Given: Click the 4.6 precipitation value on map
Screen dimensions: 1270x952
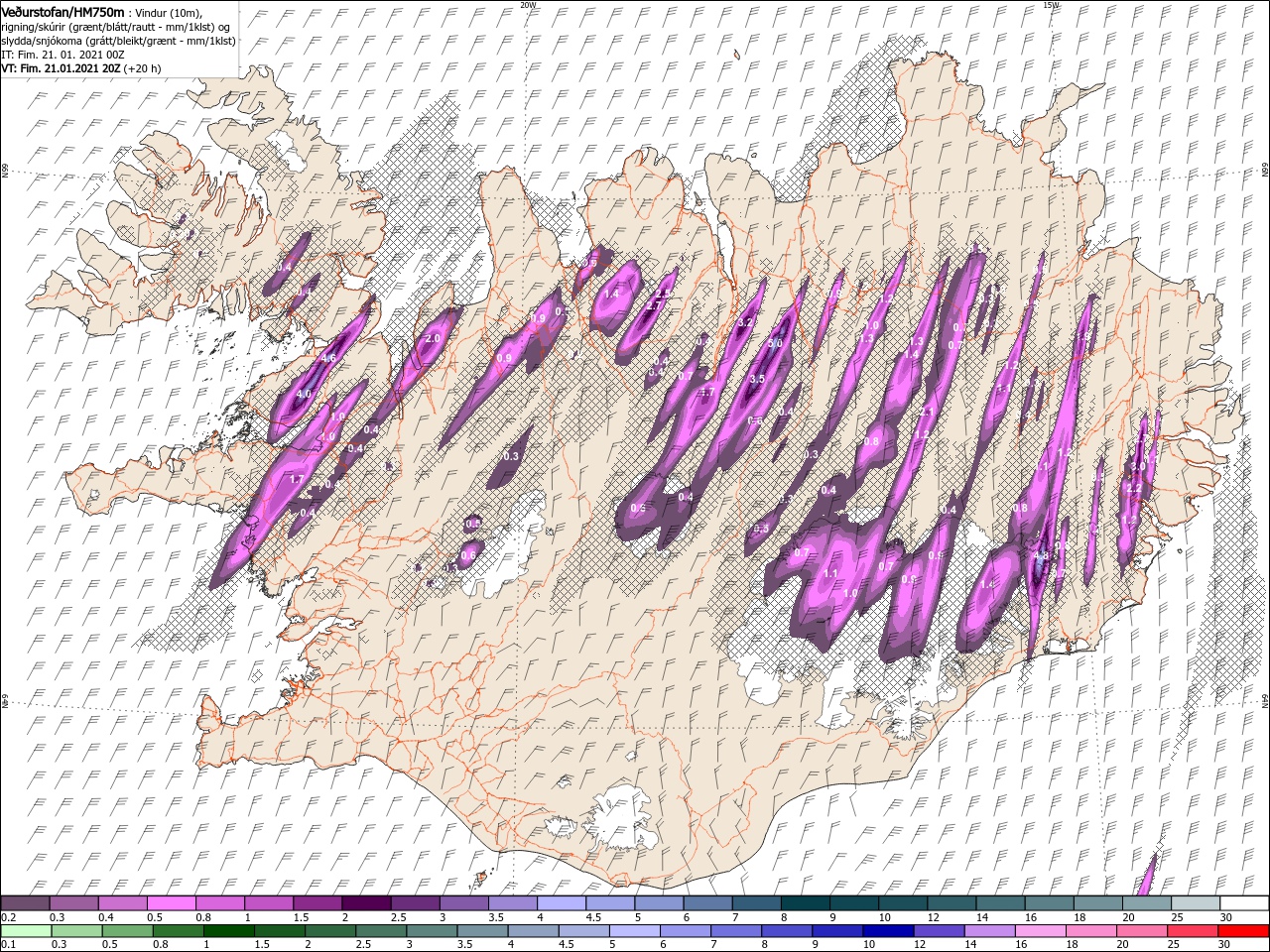Looking at the screenshot, I should click(x=329, y=358).
